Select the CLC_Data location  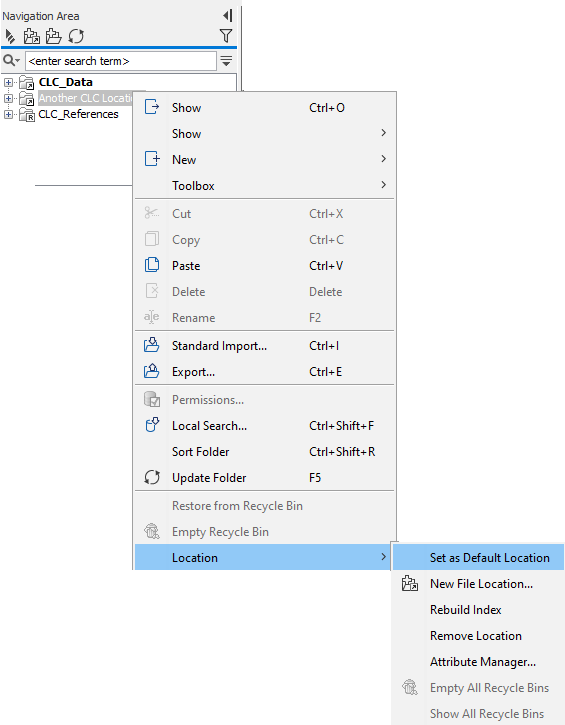(x=66, y=82)
